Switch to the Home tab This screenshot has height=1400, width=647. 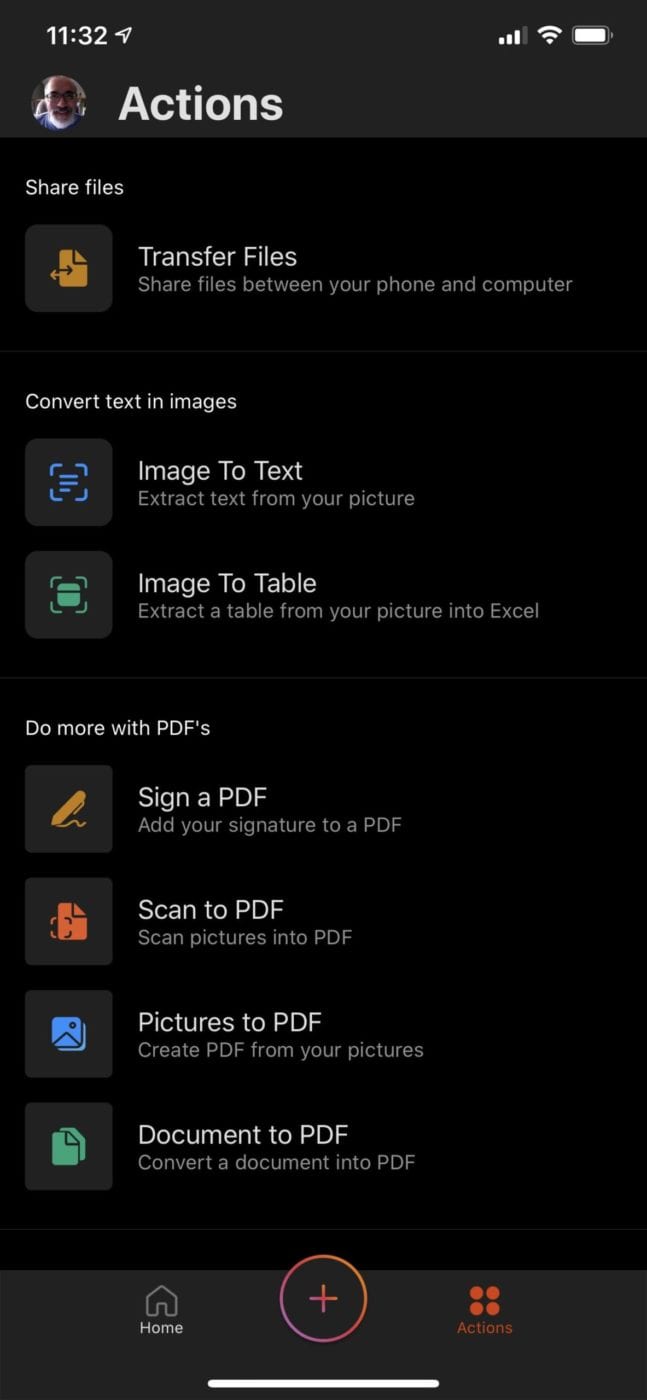(161, 1310)
